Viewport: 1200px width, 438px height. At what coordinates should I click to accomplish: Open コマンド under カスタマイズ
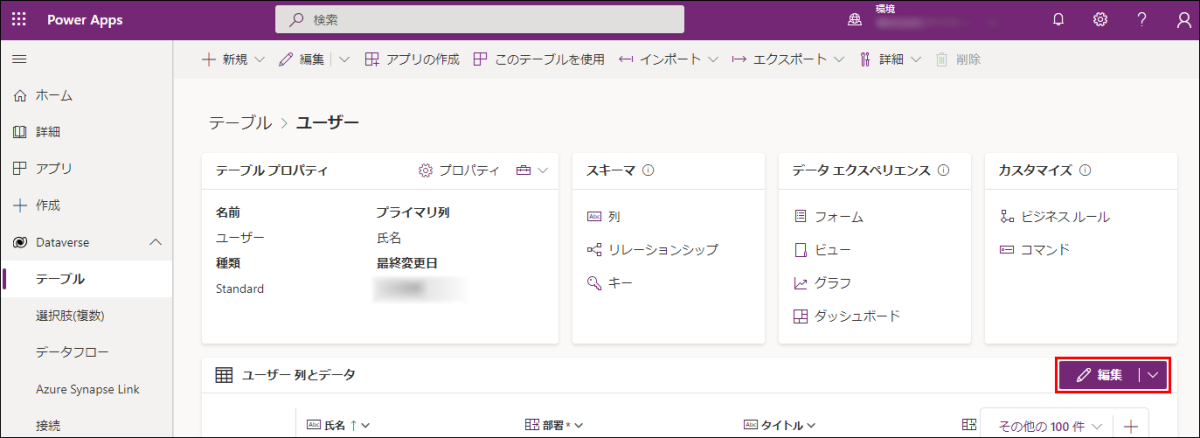pos(1034,249)
